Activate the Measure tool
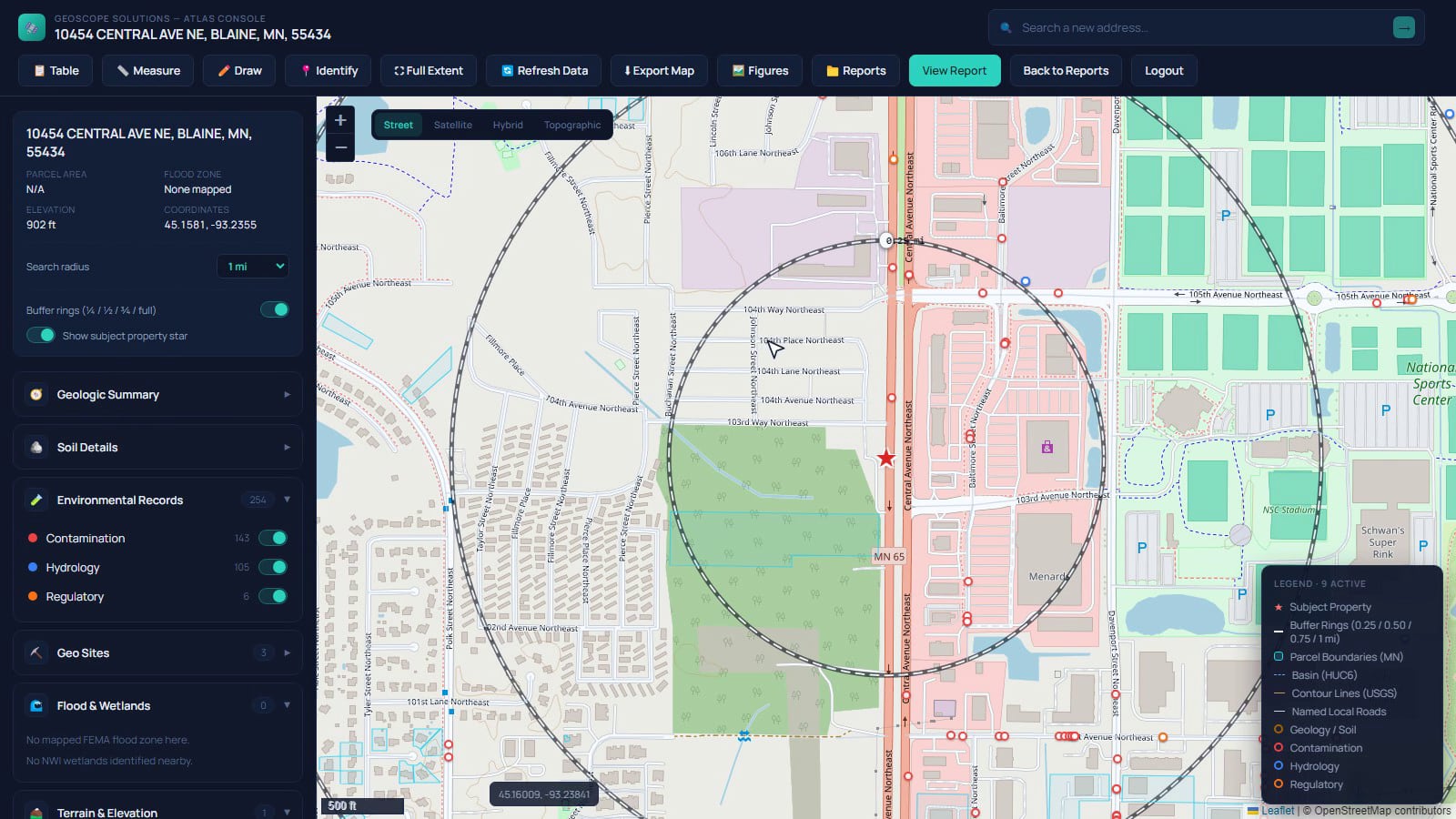Viewport: 1456px width, 819px height. tap(147, 70)
